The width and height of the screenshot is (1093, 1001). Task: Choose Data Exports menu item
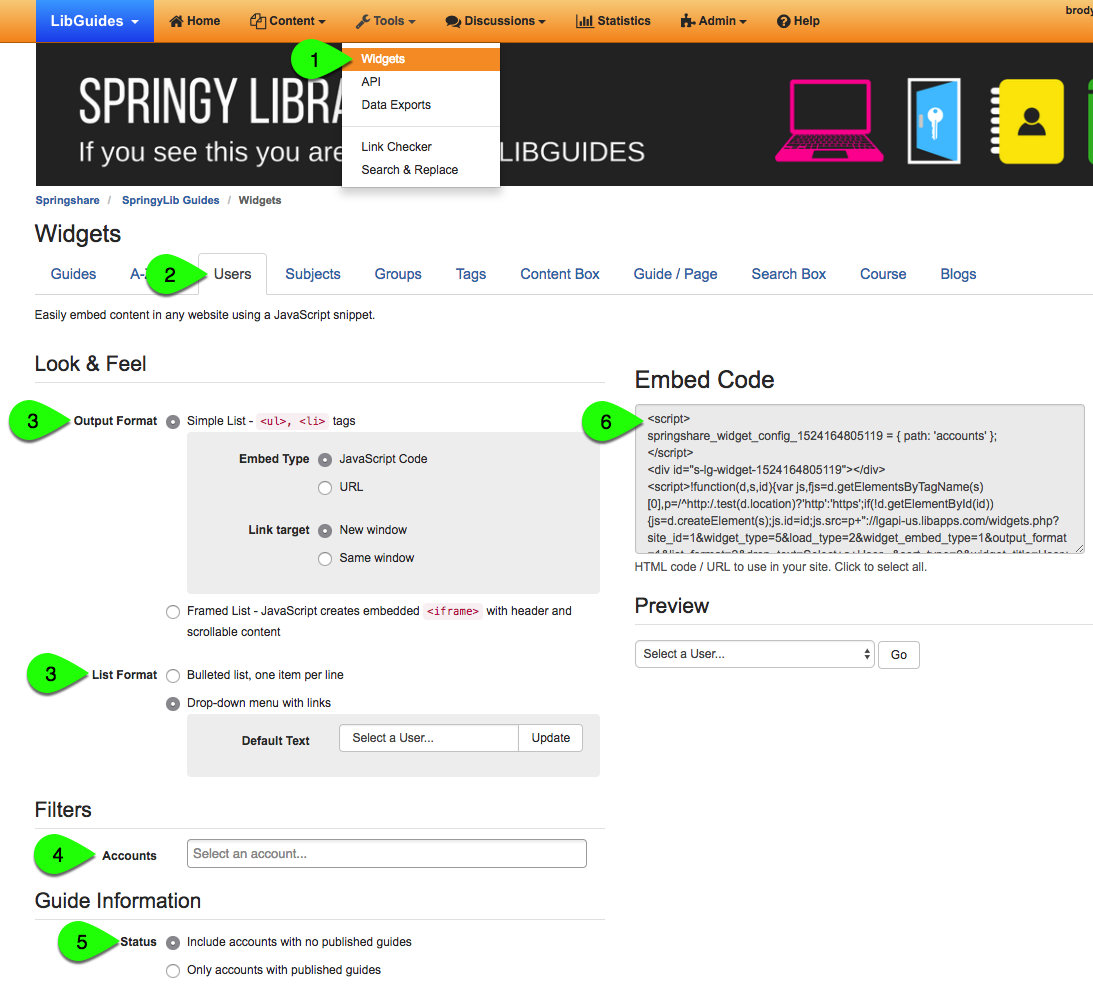[x=421, y=105]
